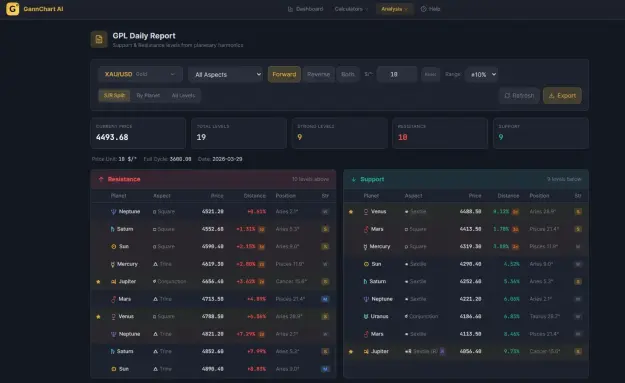The height and width of the screenshot is (383, 625).
Task: Click the Venus glyph in Resistance Square row
Action: 114,317
